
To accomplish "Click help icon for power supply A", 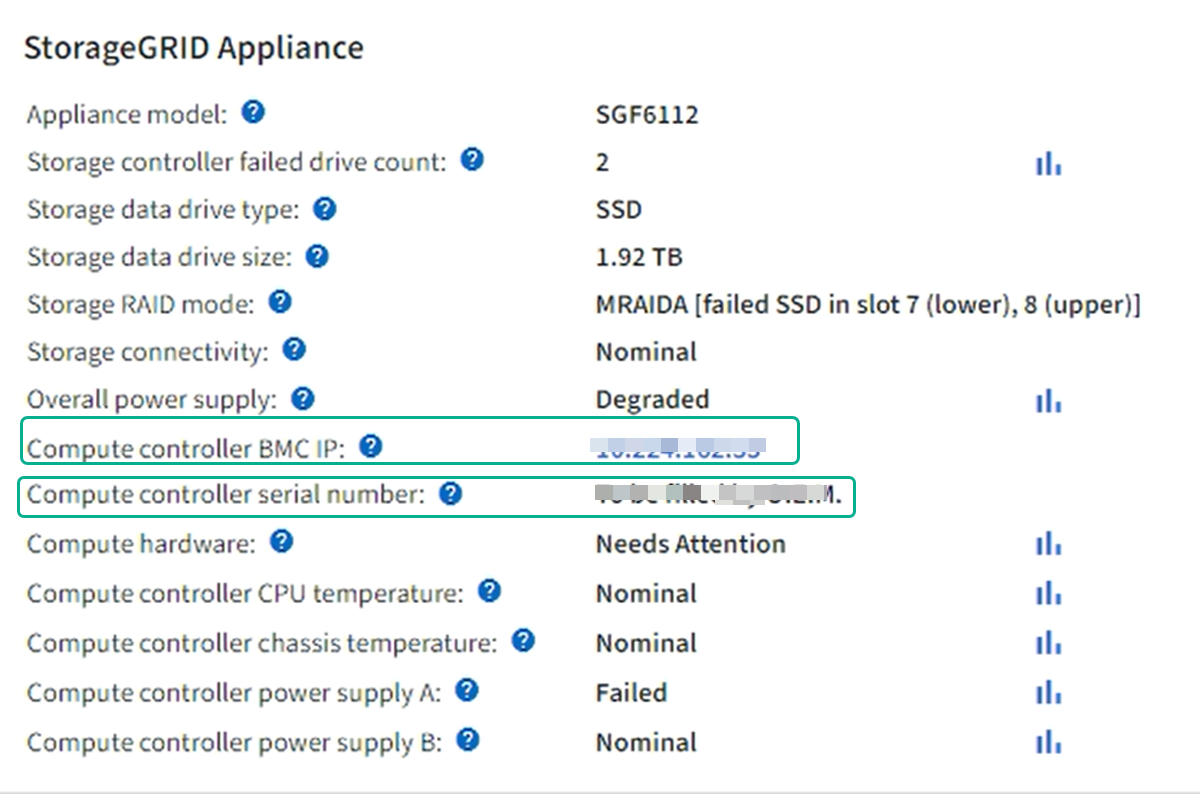I will coord(467,690).
